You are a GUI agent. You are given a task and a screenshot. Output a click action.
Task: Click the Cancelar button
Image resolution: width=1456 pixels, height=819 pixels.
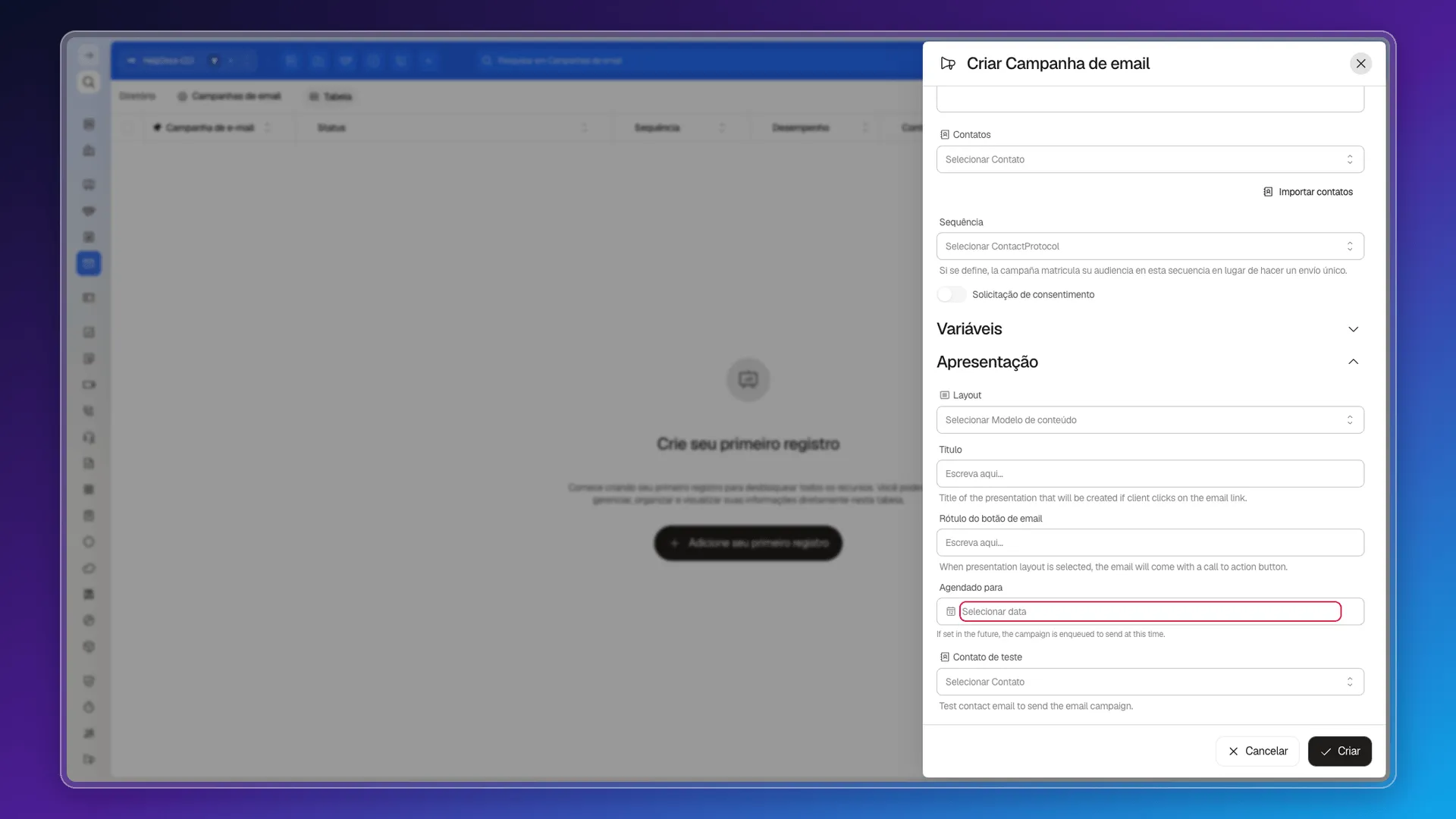tap(1257, 752)
